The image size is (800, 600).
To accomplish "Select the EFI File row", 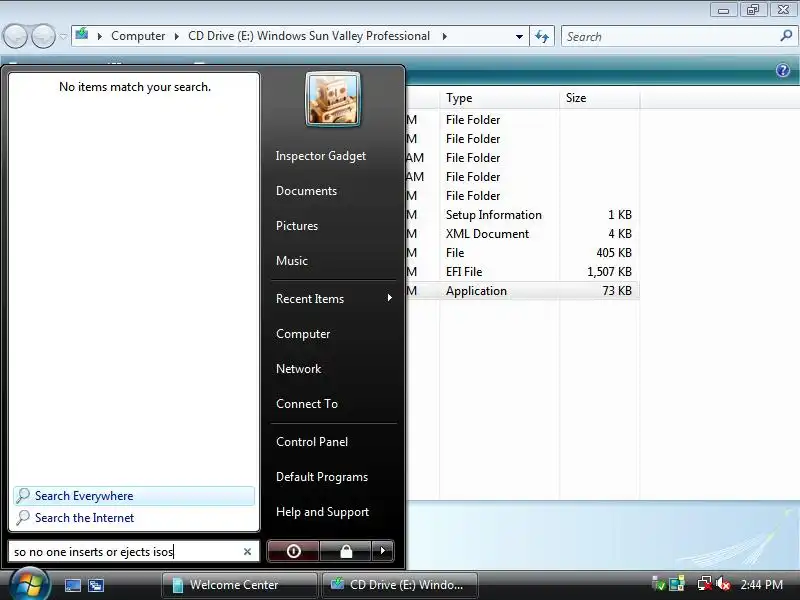I will [523, 272].
